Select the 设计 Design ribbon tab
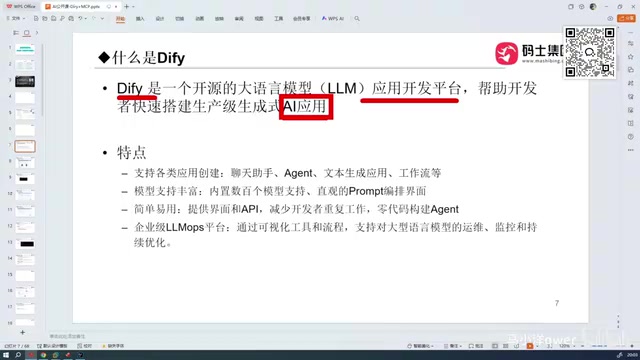640x360 pixels. [x=160, y=19]
